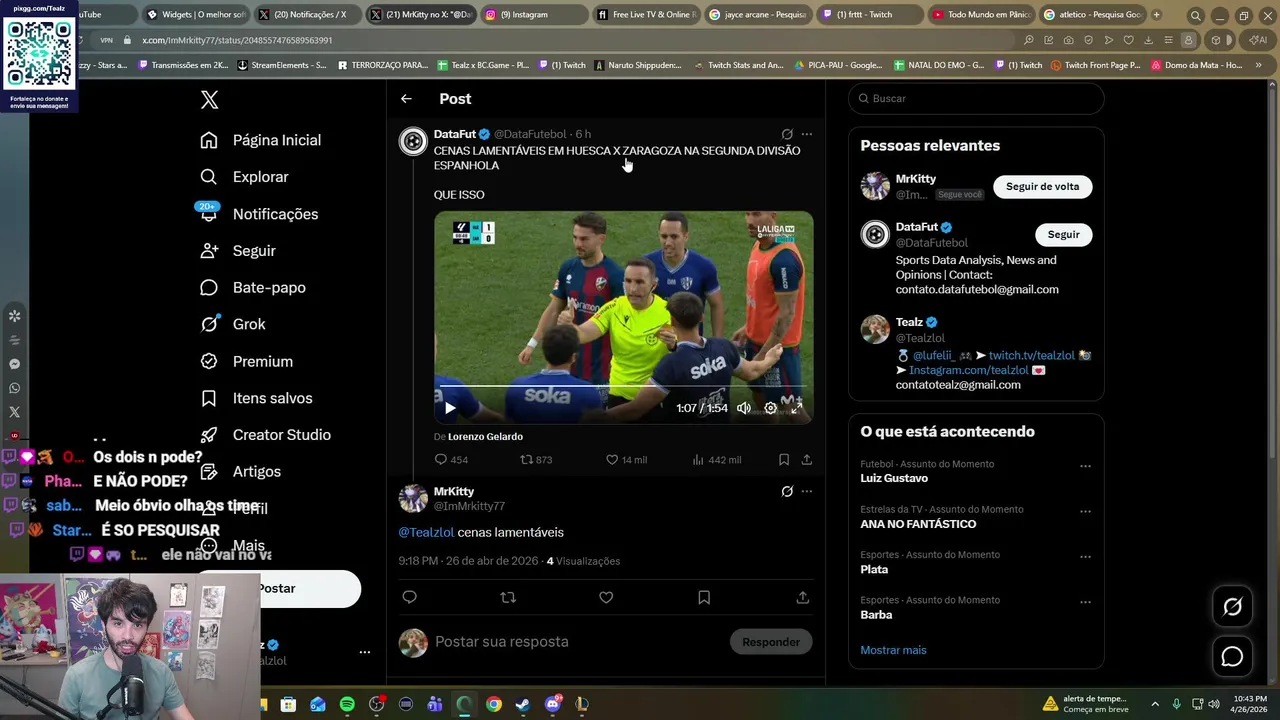Enter video fullscreen mode
This screenshot has width=1280, height=720.
point(797,408)
